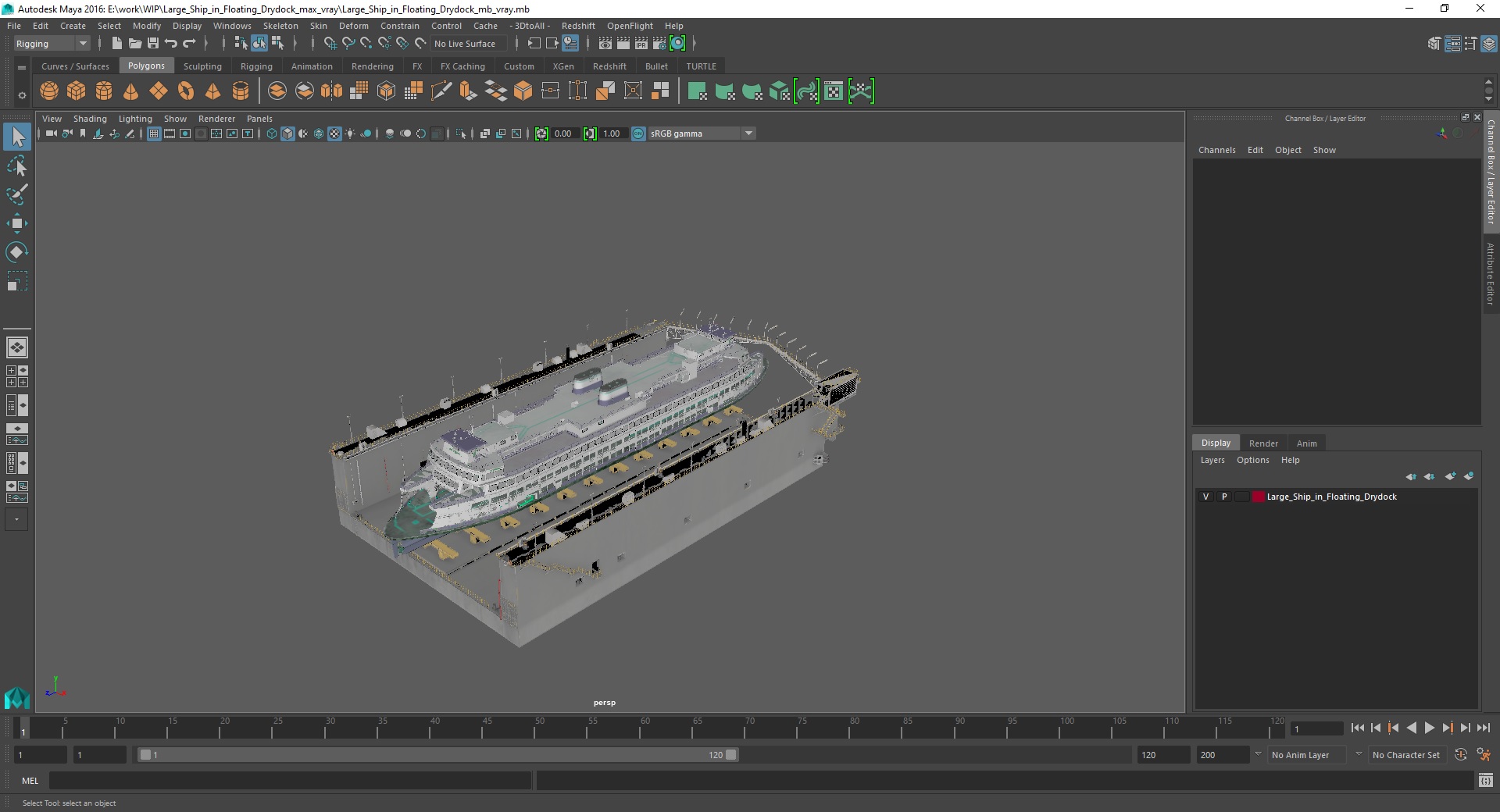The image size is (1500, 812).
Task: Open the Channels menu in Channel Box
Action: (x=1217, y=150)
